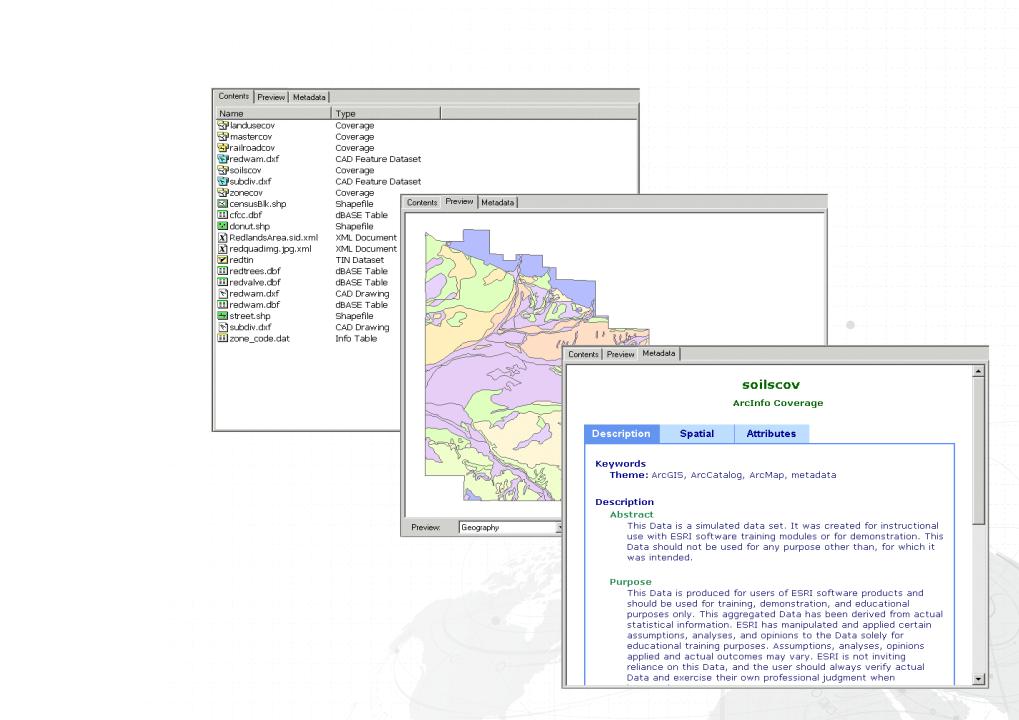1019x720 pixels.
Task: Click the TIN Dataset type cell
Action: pos(359,260)
